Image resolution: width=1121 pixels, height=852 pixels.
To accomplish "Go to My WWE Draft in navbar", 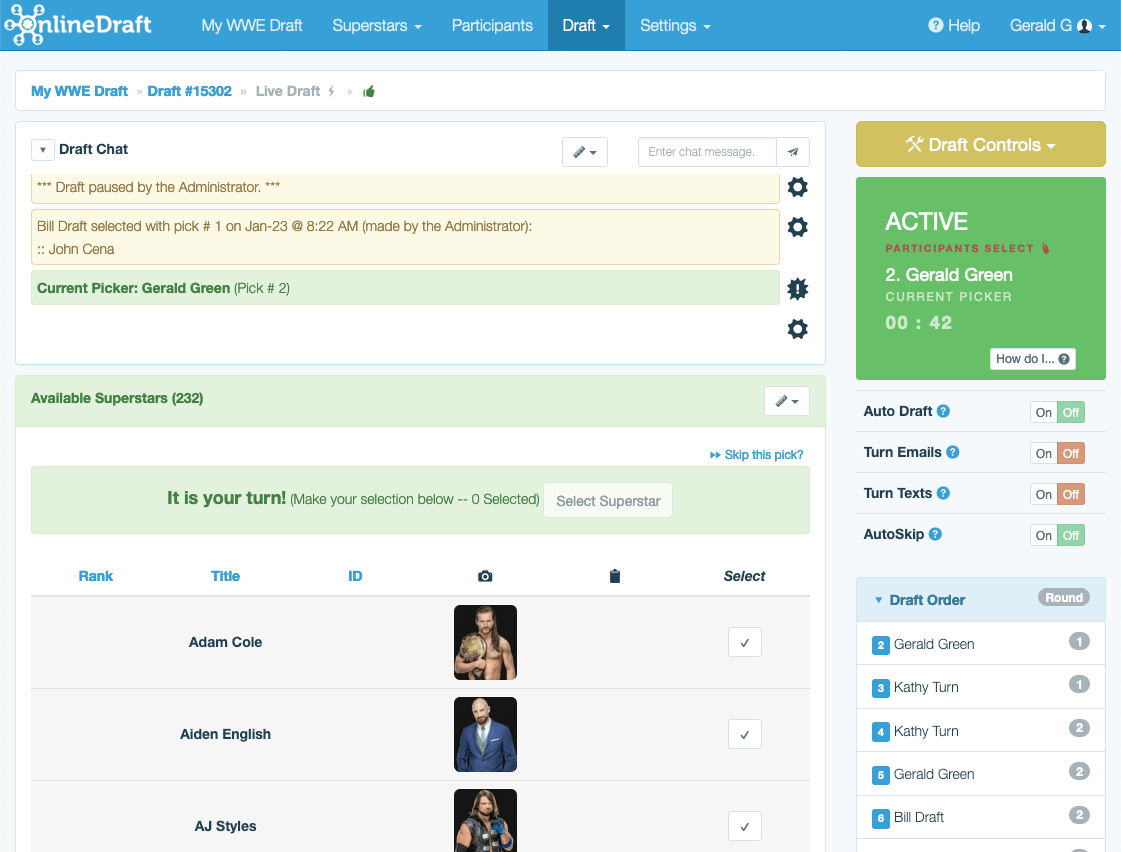I will click(x=252, y=26).
